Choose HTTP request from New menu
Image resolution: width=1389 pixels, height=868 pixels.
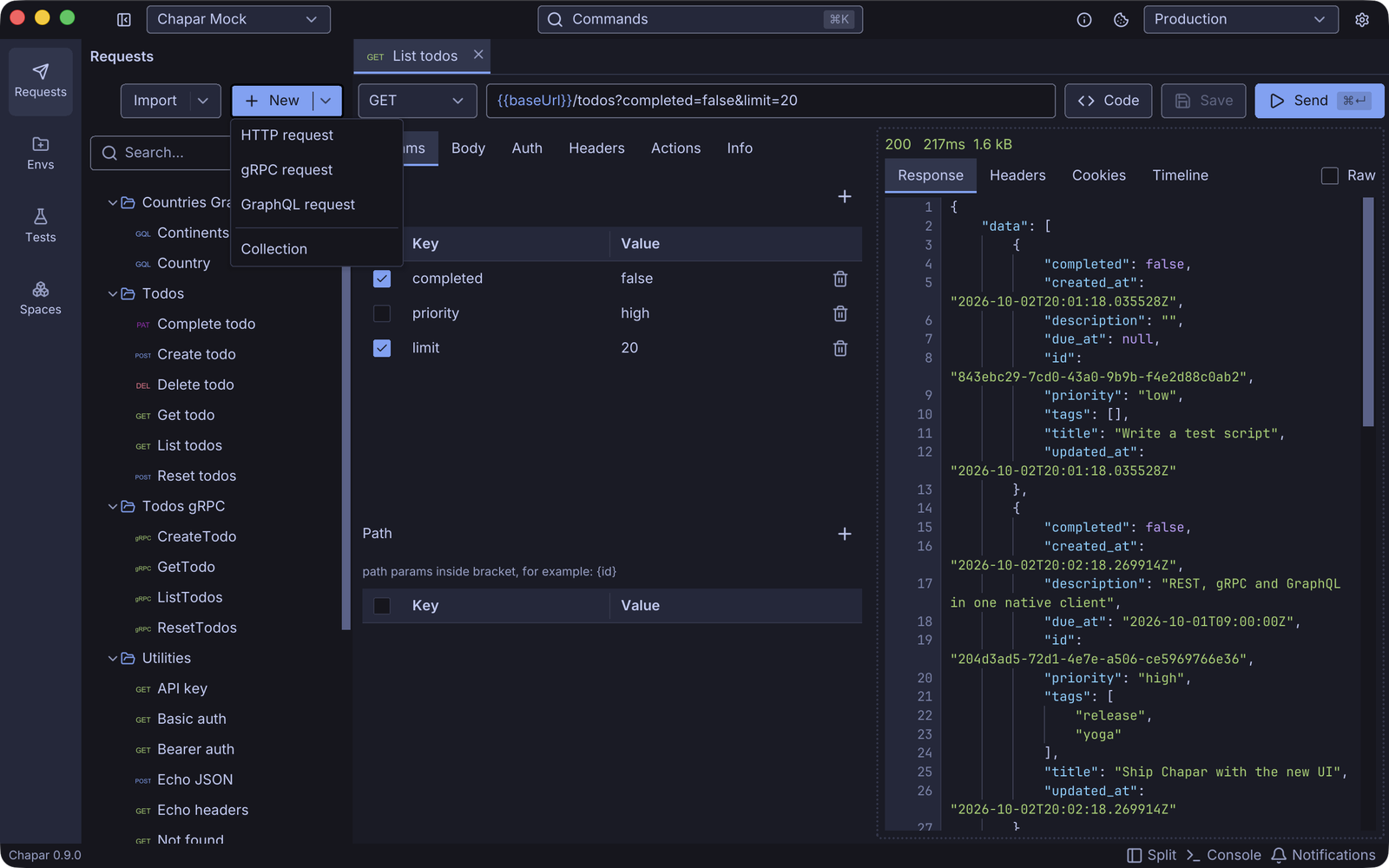(316, 135)
